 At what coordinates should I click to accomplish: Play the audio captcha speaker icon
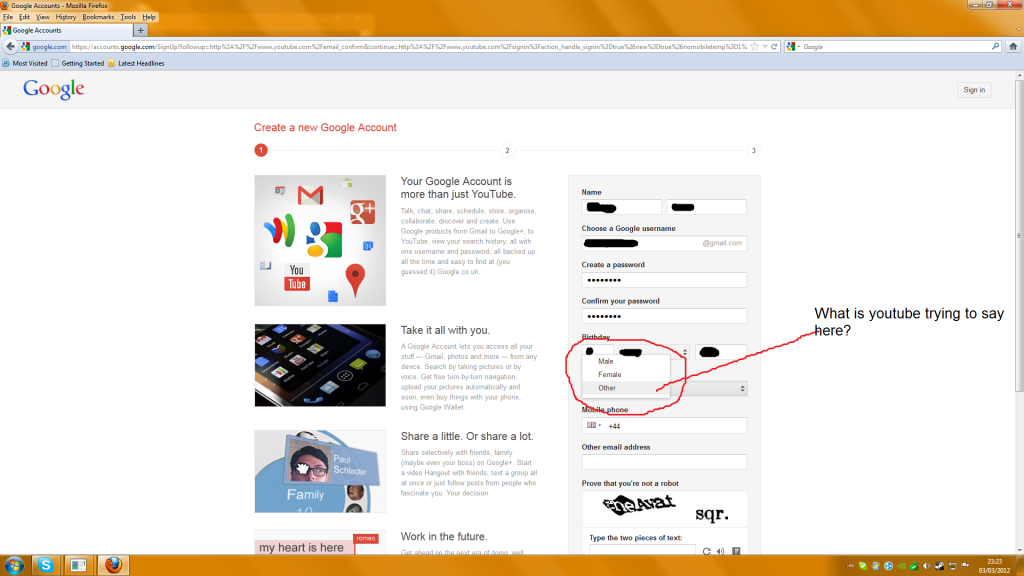(x=720, y=551)
